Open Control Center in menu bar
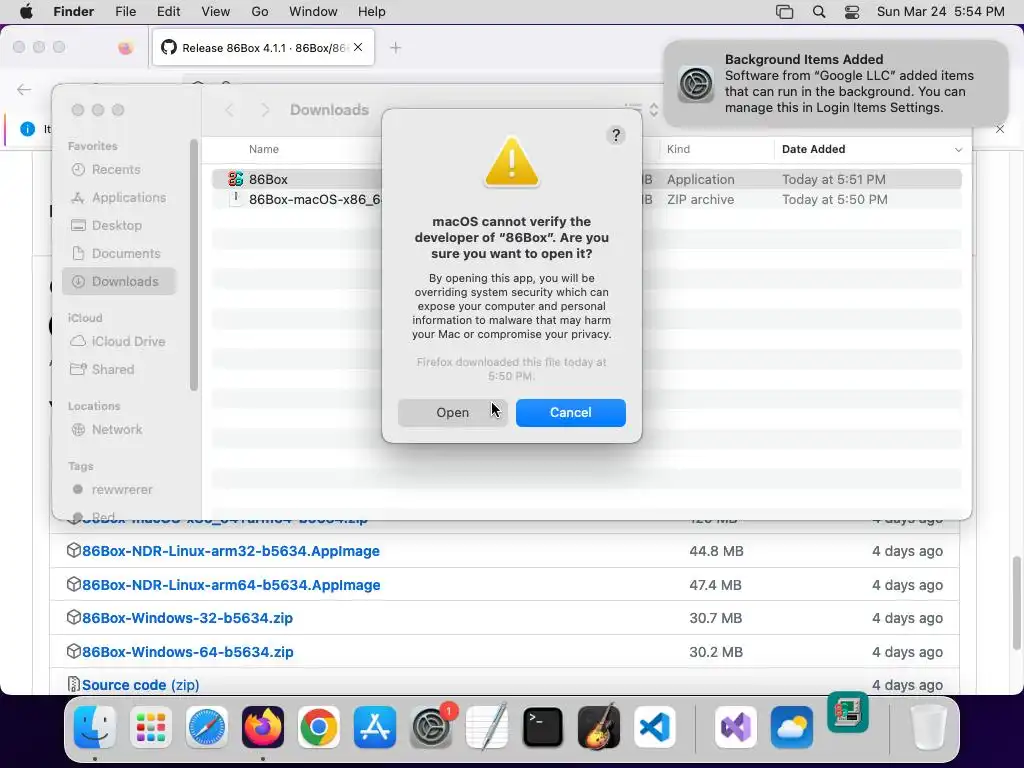Viewport: 1024px width, 768px height. click(852, 12)
